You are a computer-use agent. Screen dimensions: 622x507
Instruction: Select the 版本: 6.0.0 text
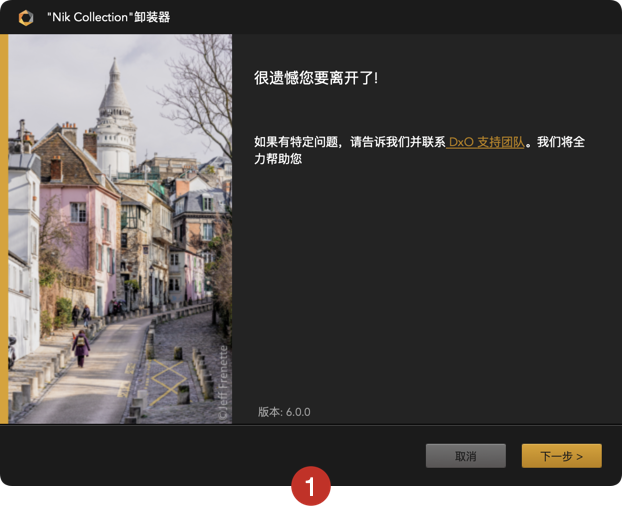284,412
